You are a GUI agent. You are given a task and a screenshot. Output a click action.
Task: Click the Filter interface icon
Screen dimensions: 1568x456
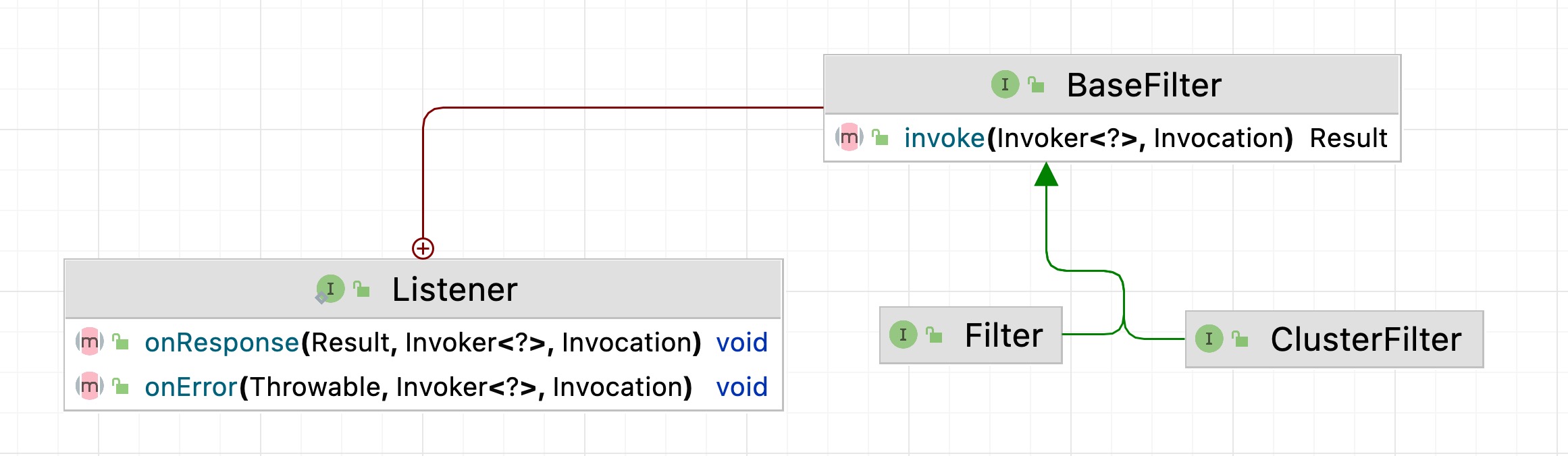click(903, 335)
